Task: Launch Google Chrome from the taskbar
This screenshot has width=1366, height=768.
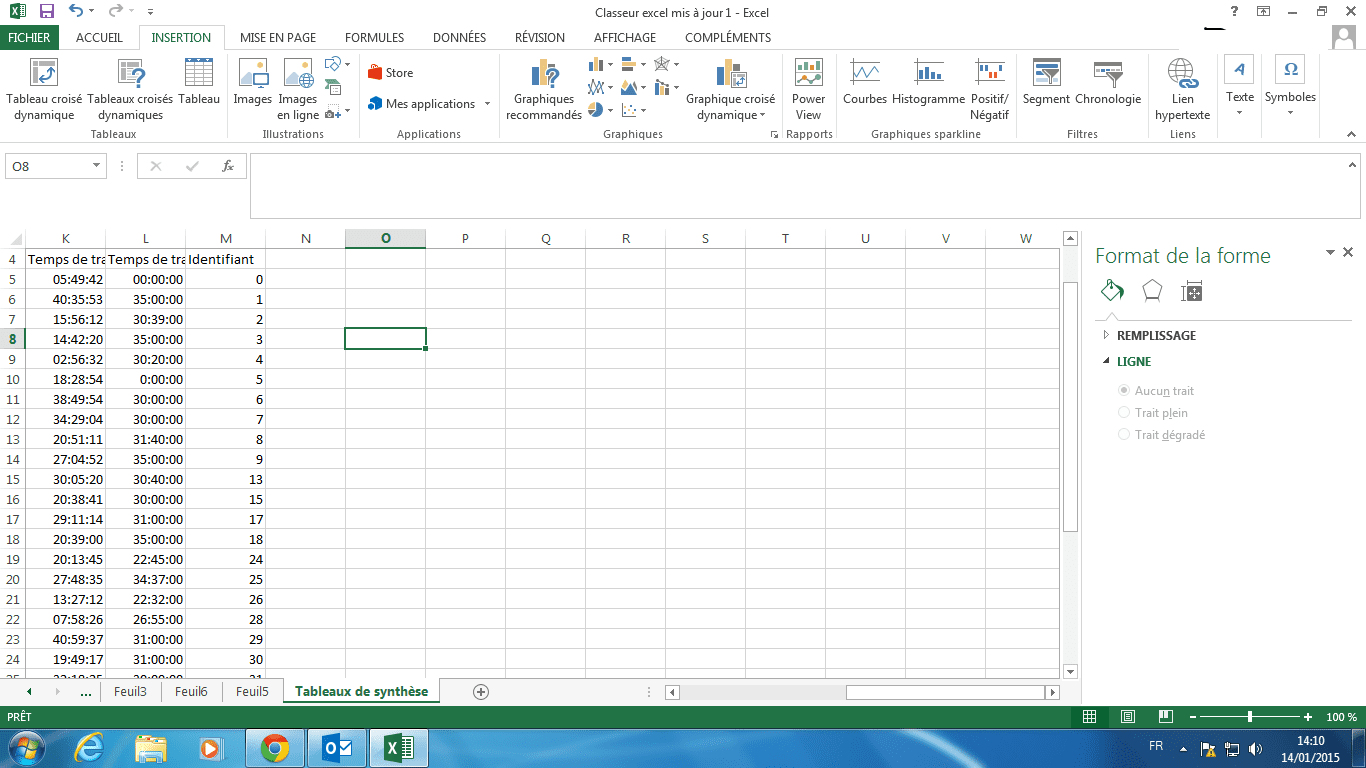Action: click(275, 747)
